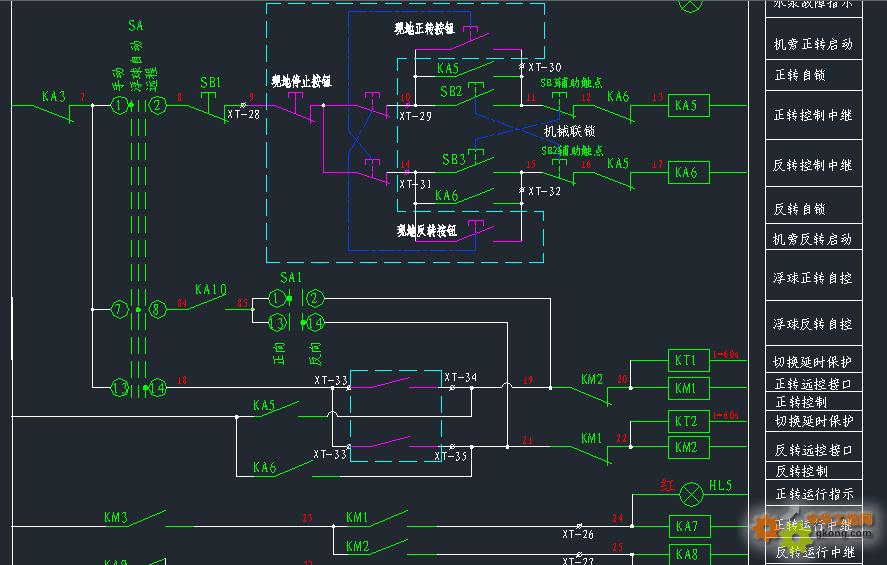
Task: Click the KM3 contact label
Action: [116, 517]
